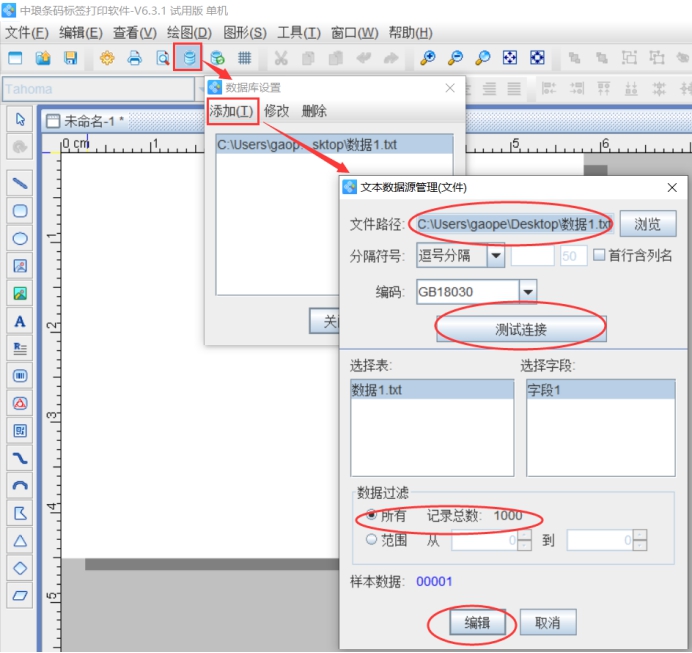Click 添加(I) in database settings
The image size is (692, 653).
(232, 110)
